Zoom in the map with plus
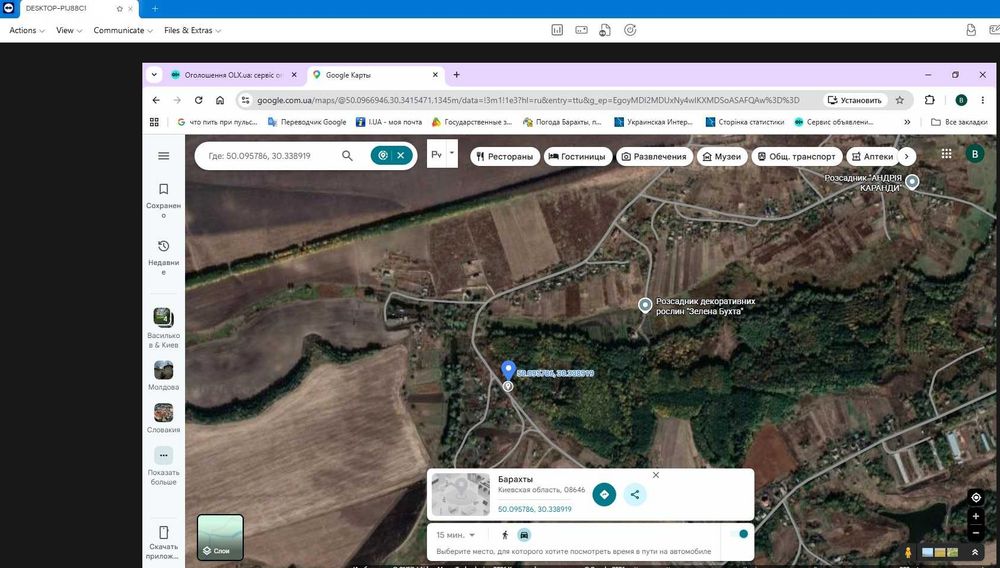This screenshot has height=568, width=1000. pyautogui.click(x=976, y=516)
